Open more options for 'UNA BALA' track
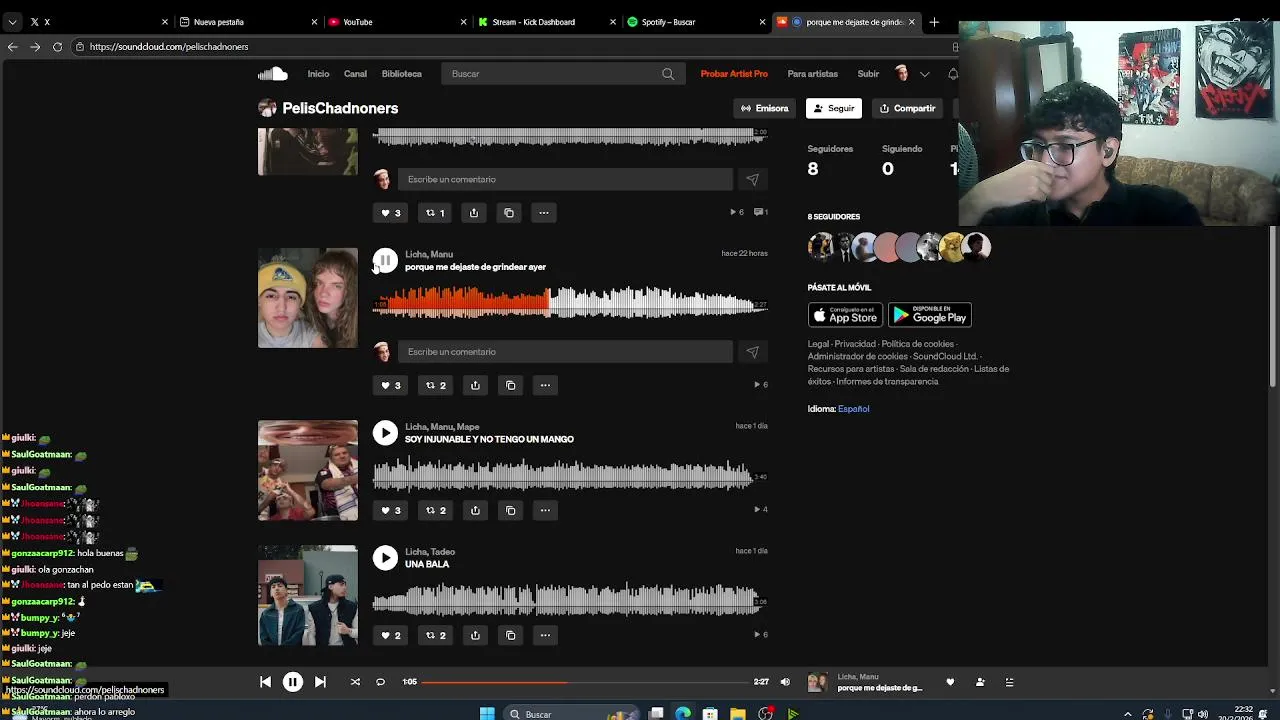The height and width of the screenshot is (720, 1280). coord(545,635)
